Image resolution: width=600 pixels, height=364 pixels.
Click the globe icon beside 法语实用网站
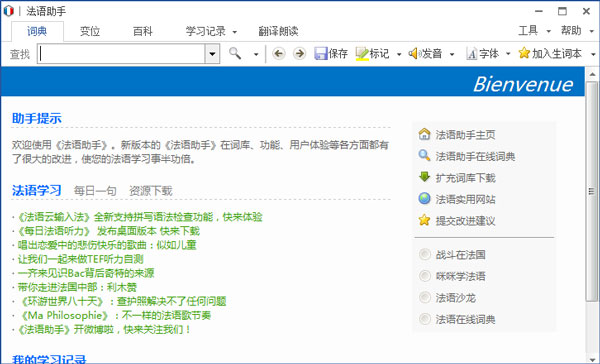point(424,198)
